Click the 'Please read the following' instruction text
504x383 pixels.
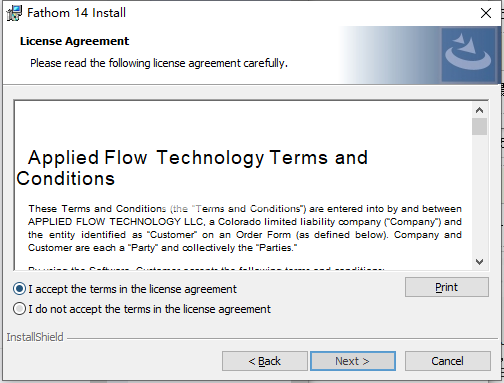(x=159, y=63)
